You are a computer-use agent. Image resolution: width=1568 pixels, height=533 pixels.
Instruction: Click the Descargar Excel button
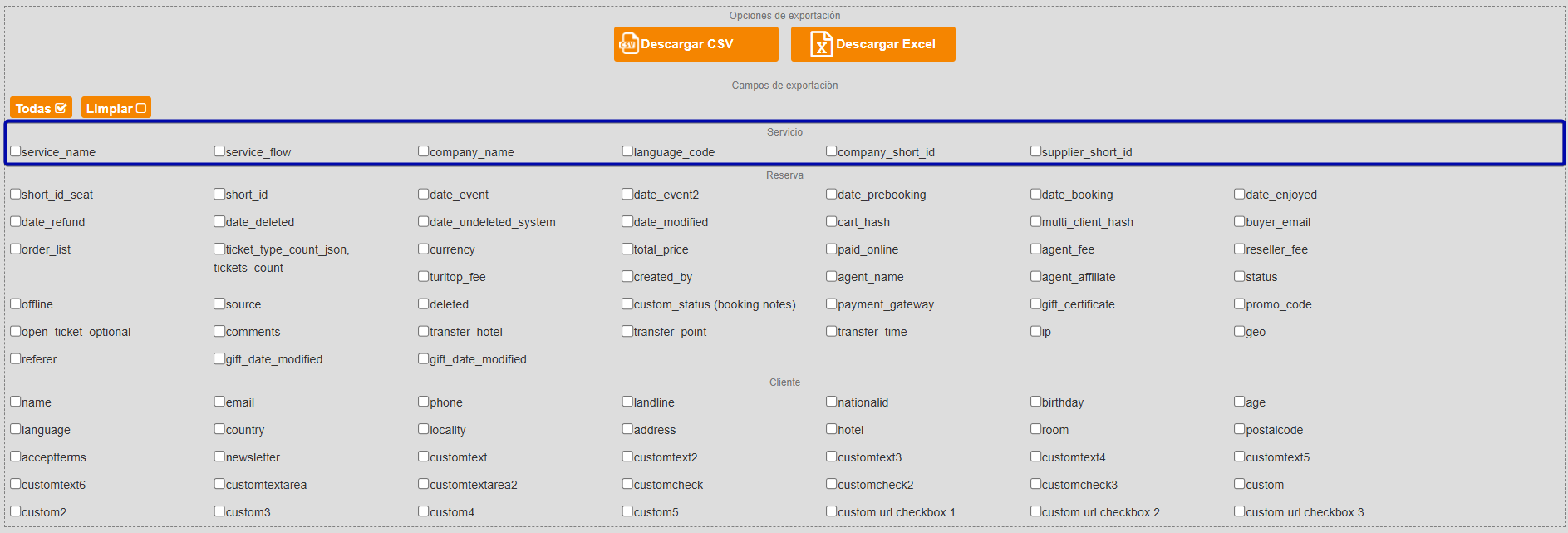tap(872, 44)
